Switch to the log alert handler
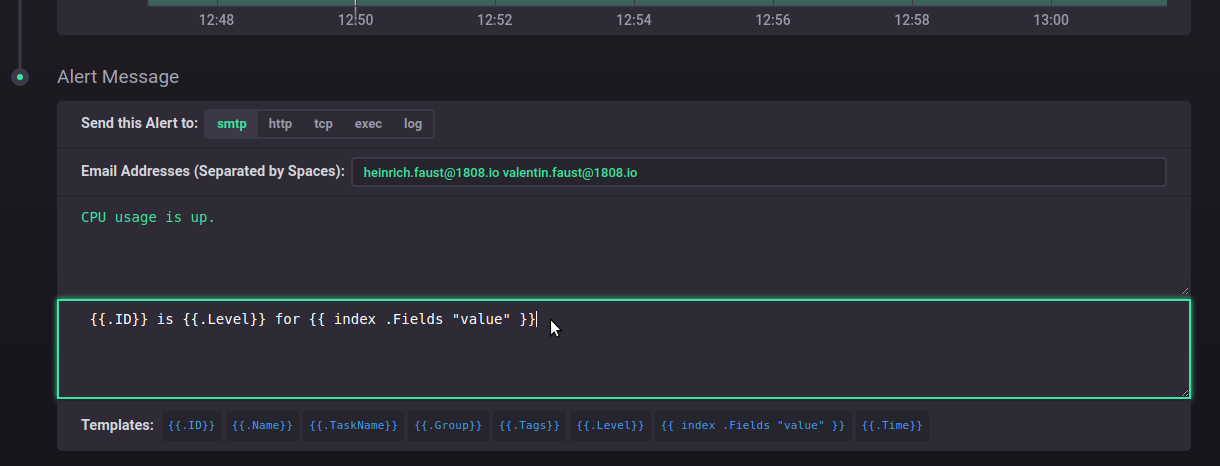This screenshot has height=466, width=1220. (413, 124)
